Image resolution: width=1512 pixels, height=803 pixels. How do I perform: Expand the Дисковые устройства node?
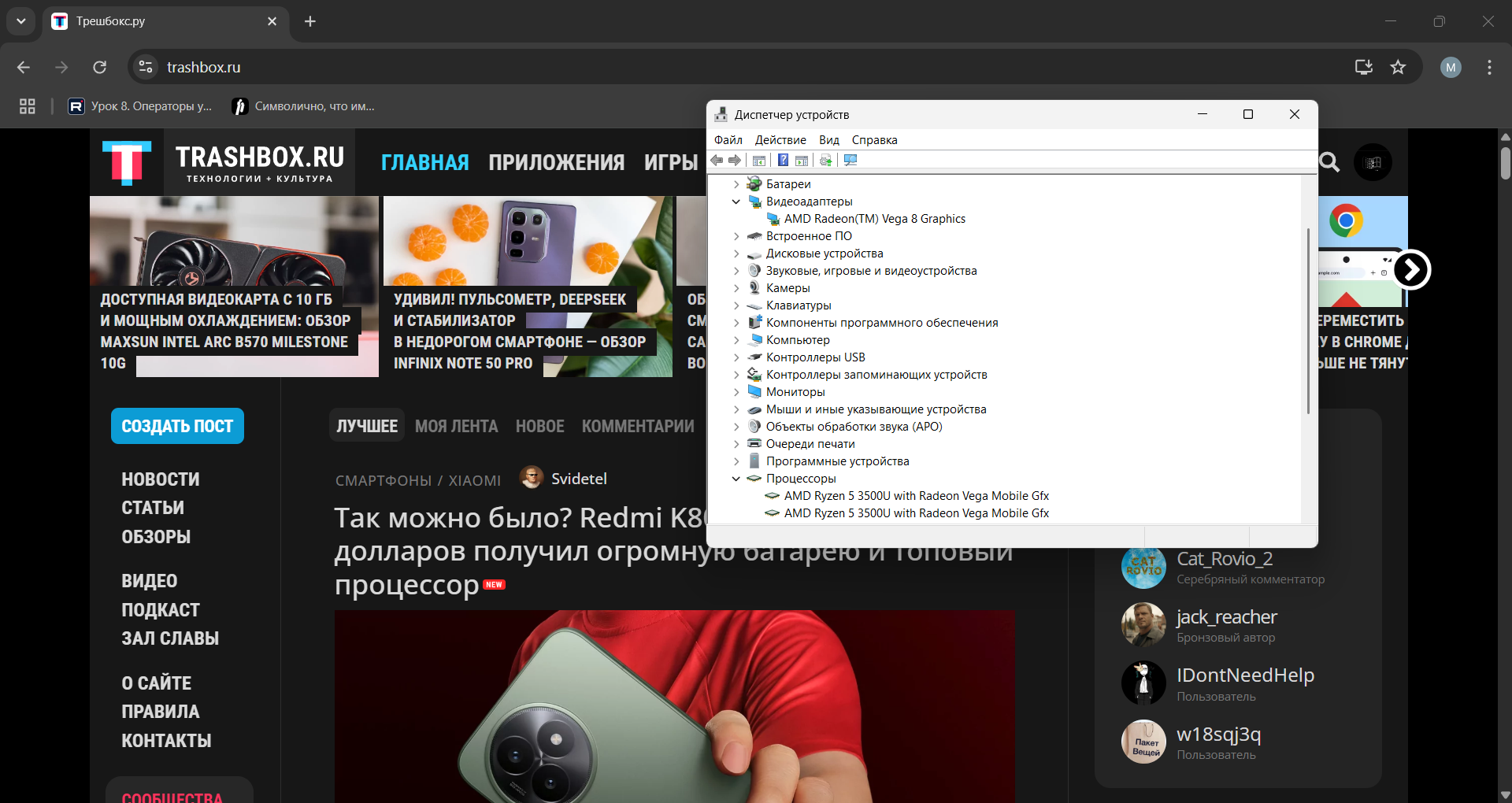point(736,253)
